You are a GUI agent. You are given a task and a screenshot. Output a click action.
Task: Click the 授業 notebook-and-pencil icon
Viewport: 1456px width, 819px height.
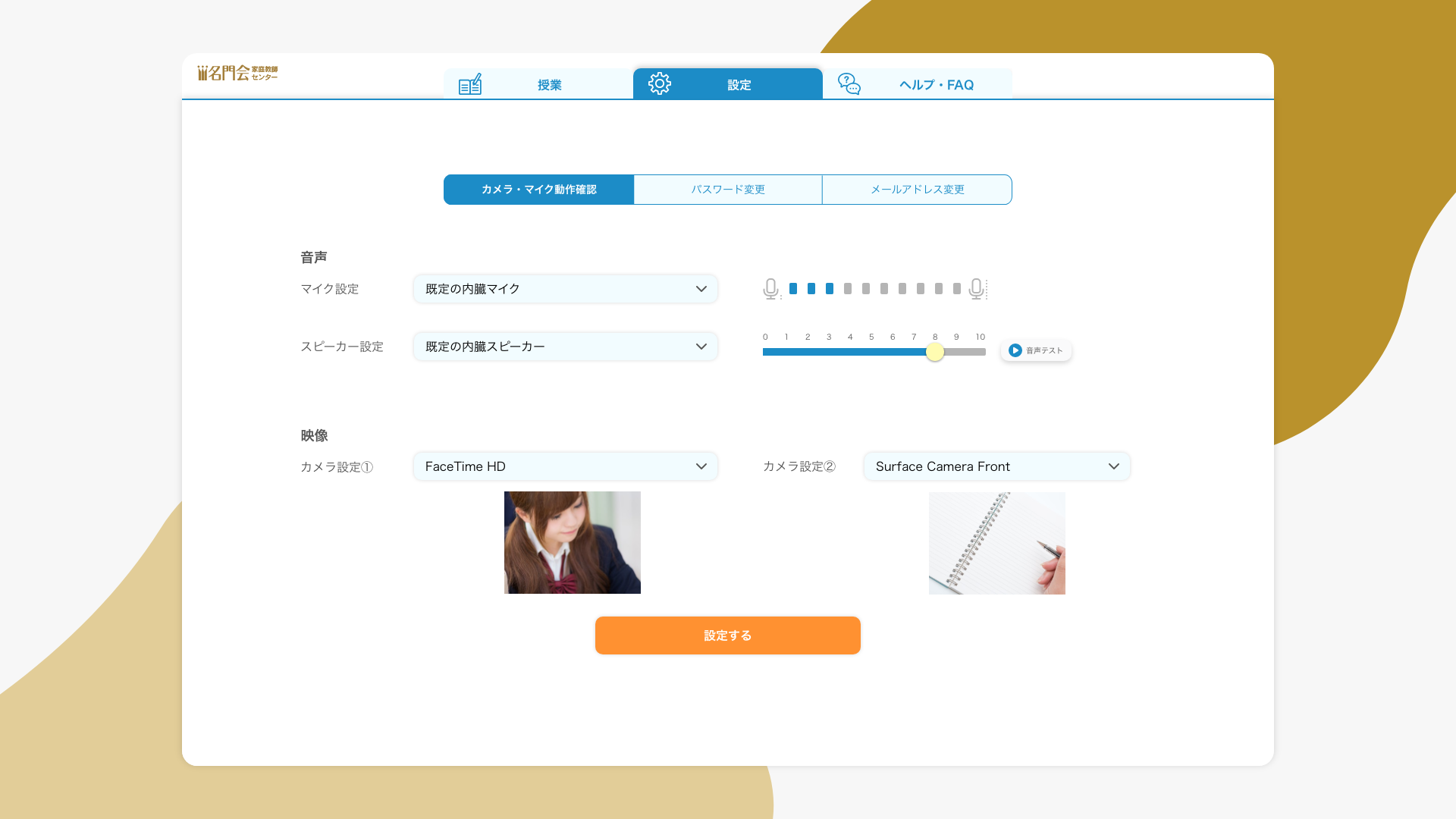coord(470,84)
